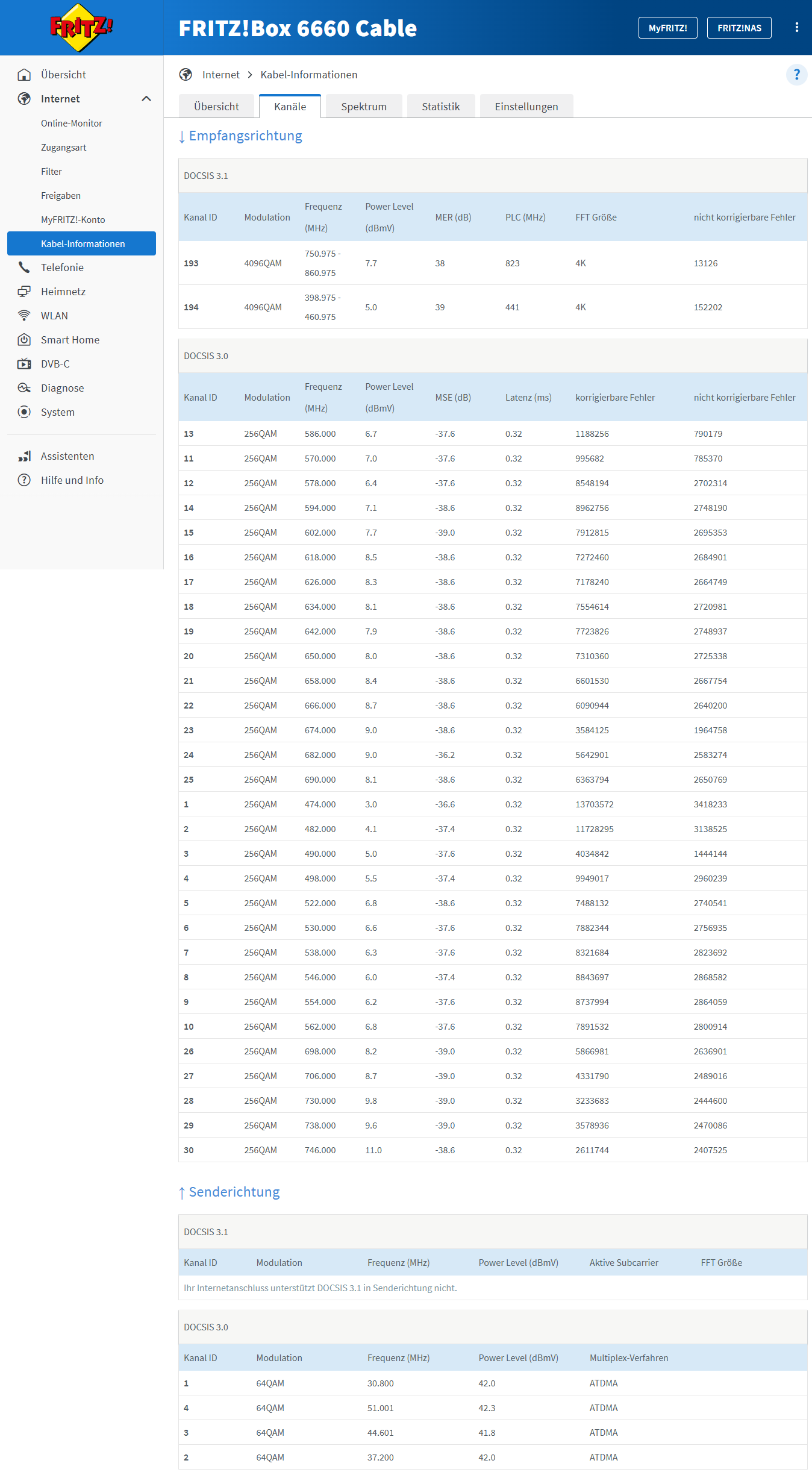Click the DVB-C television icon
812x1484 pixels.
click(x=24, y=364)
